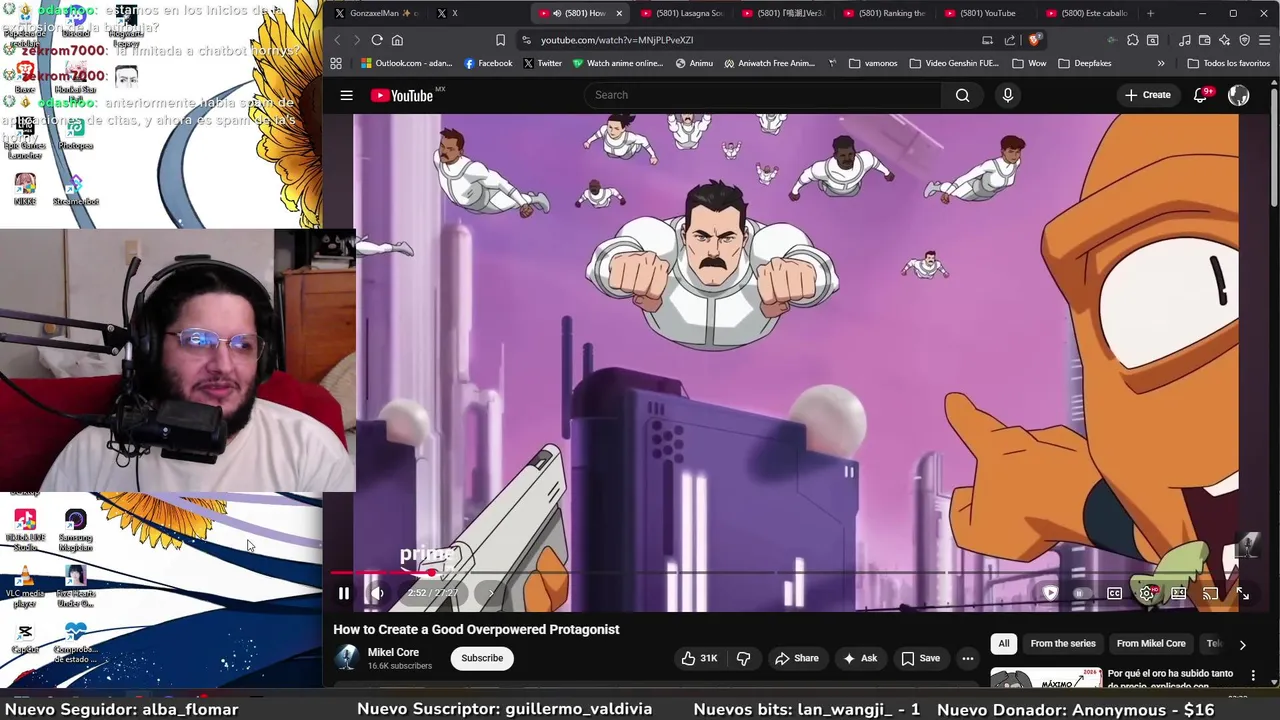
Task: Open the VLC media player desktop shortcut
Action: click(x=25, y=587)
